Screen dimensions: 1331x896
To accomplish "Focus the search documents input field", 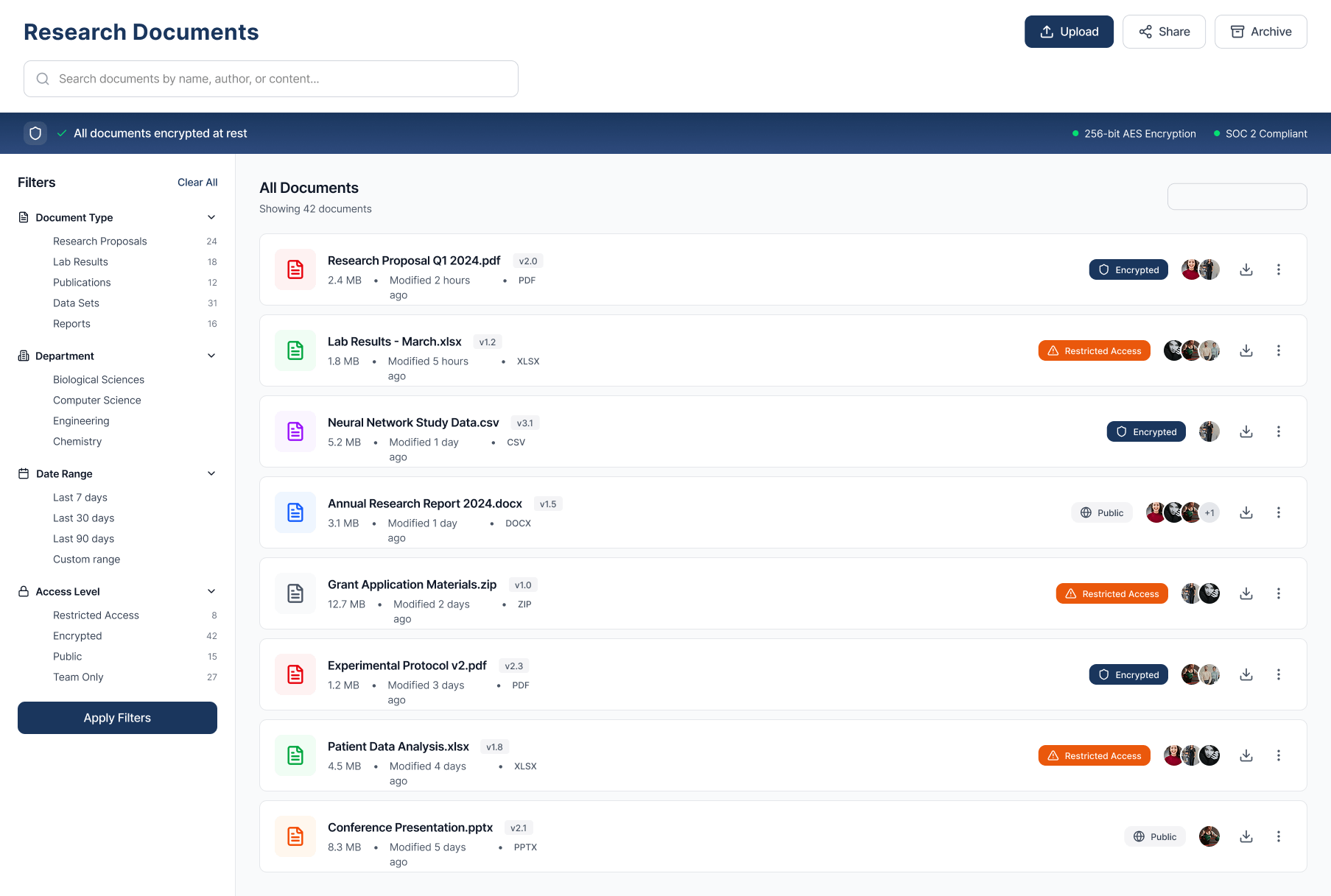I will point(271,79).
